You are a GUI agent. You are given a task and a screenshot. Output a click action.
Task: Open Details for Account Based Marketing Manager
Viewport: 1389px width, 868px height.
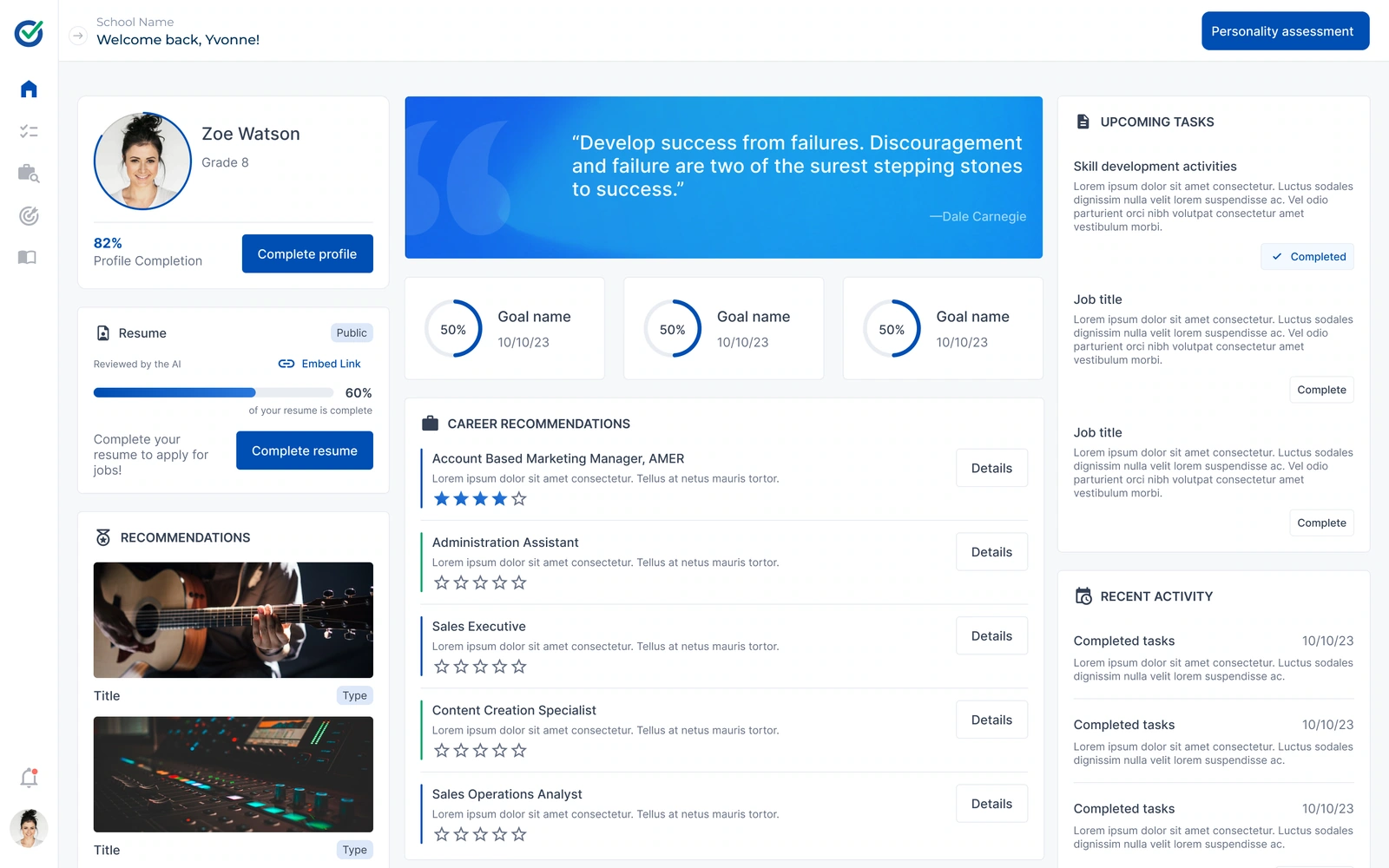pyautogui.click(x=991, y=468)
